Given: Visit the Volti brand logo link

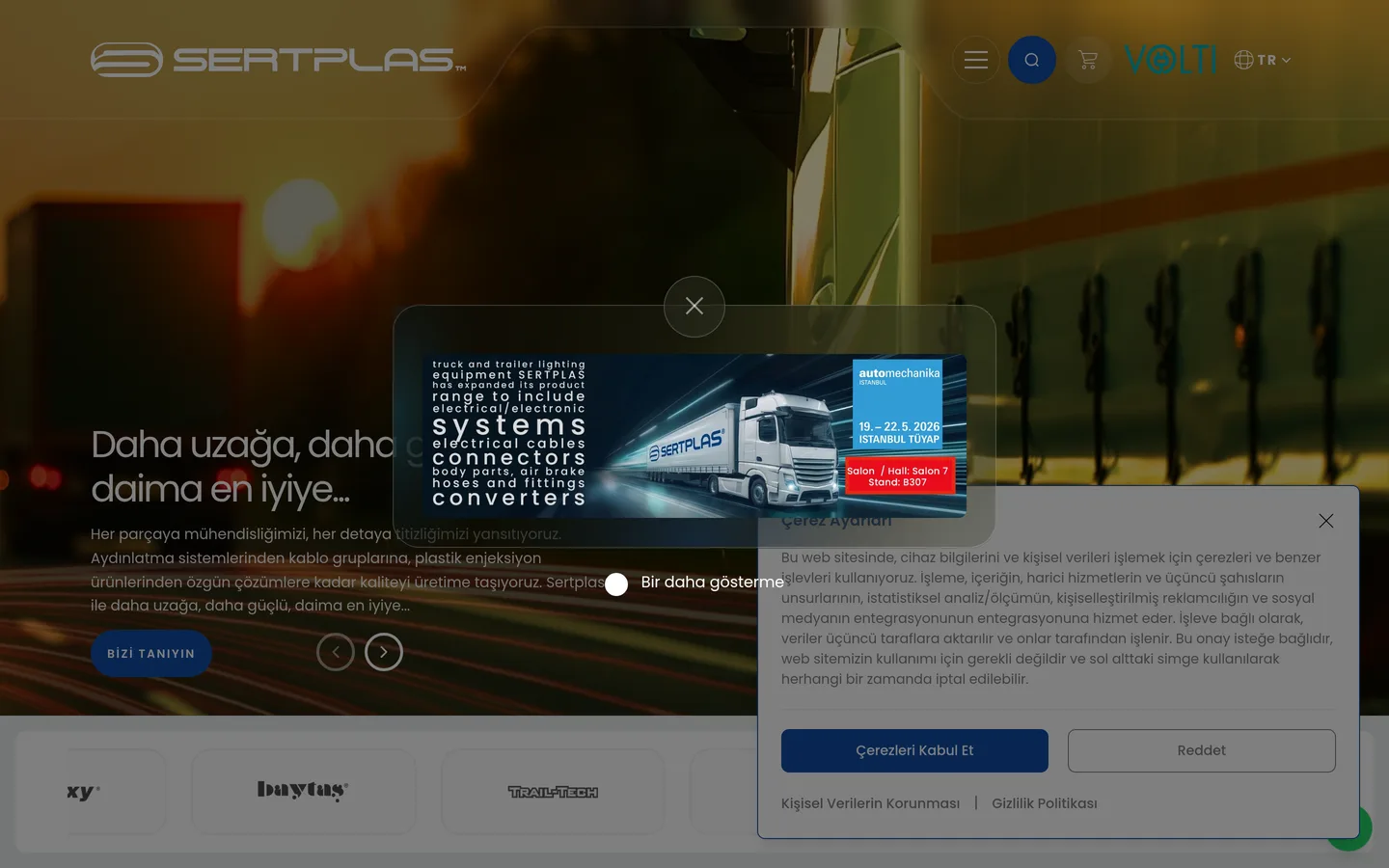Looking at the screenshot, I should pyautogui.click(x=1171, y=60).
